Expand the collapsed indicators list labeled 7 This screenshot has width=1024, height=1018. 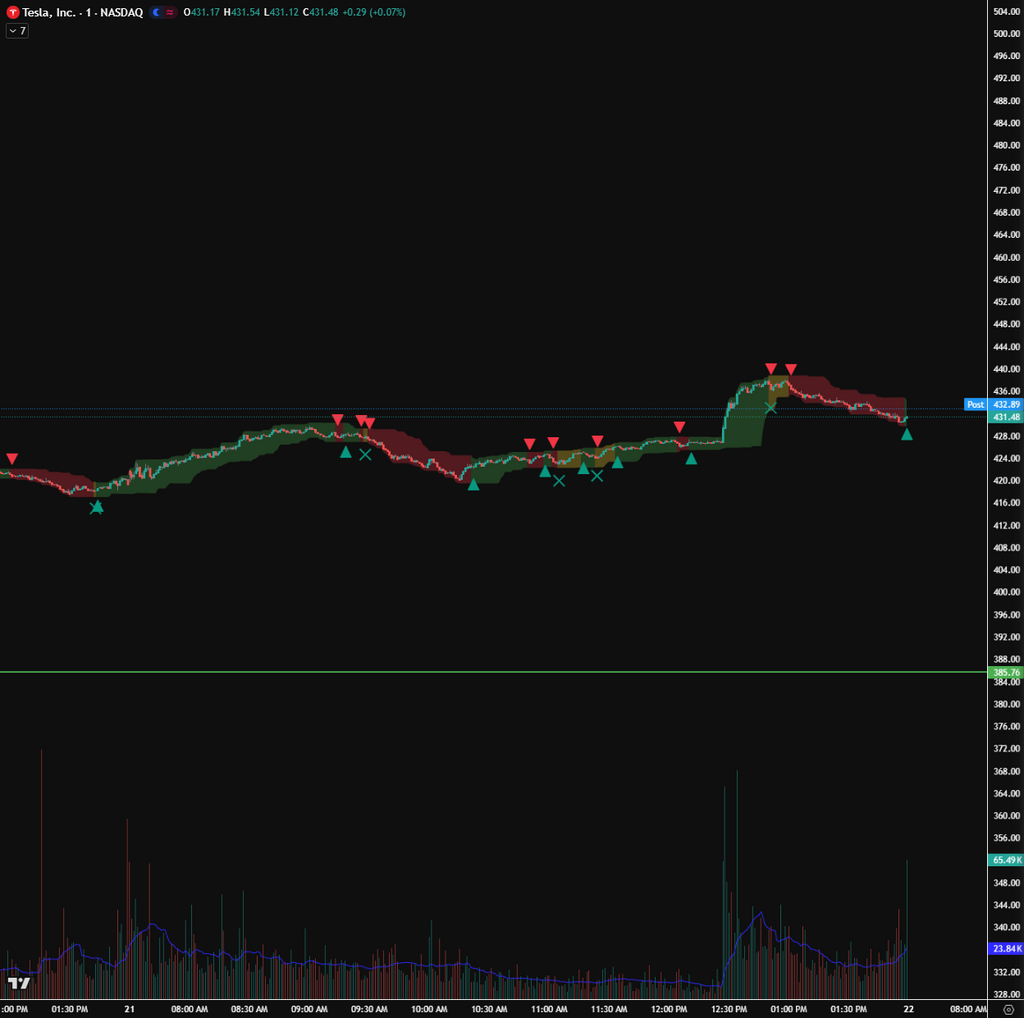pos(15,31)
